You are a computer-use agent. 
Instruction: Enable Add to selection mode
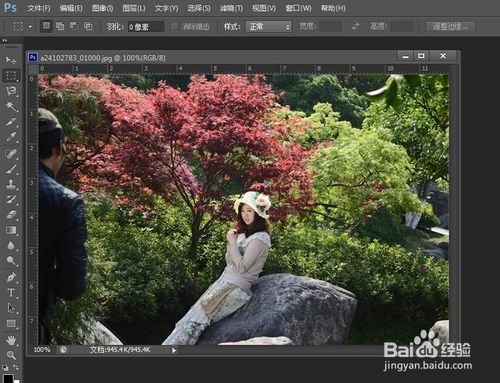click(x=60, y=26)
